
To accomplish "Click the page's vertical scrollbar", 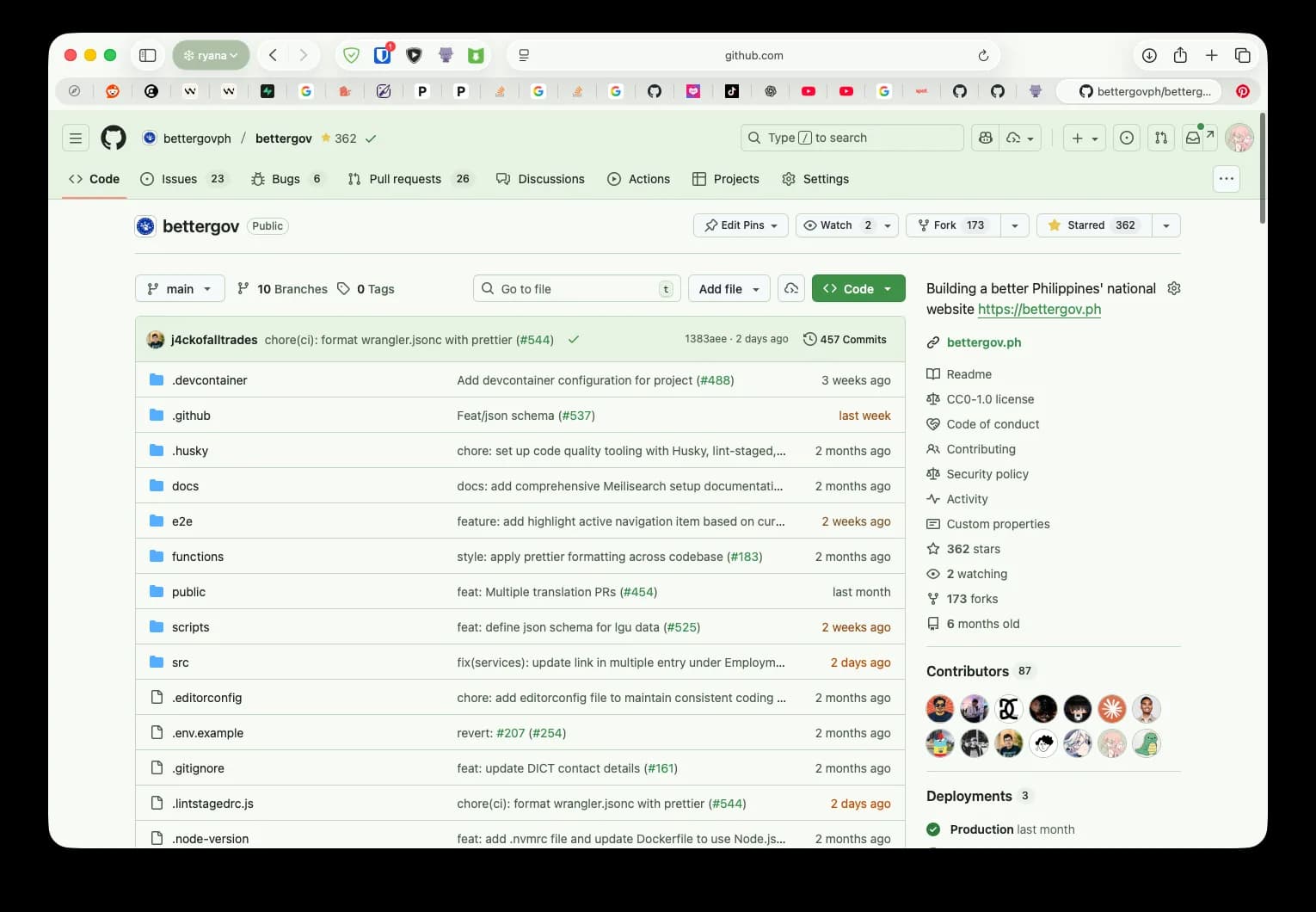I will point(1262,168).
